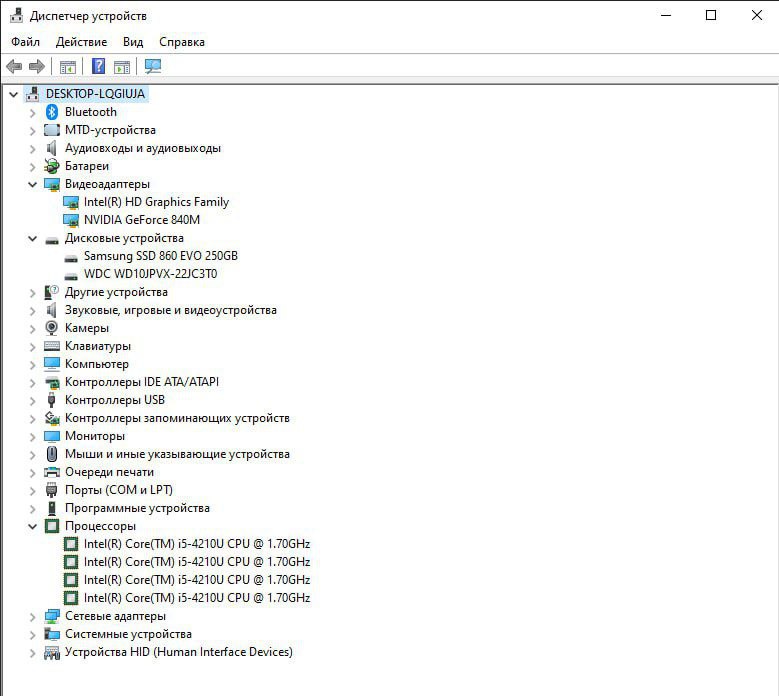Select the first Intel Core i5-4210U processor entry

click(x=197, y=544)
